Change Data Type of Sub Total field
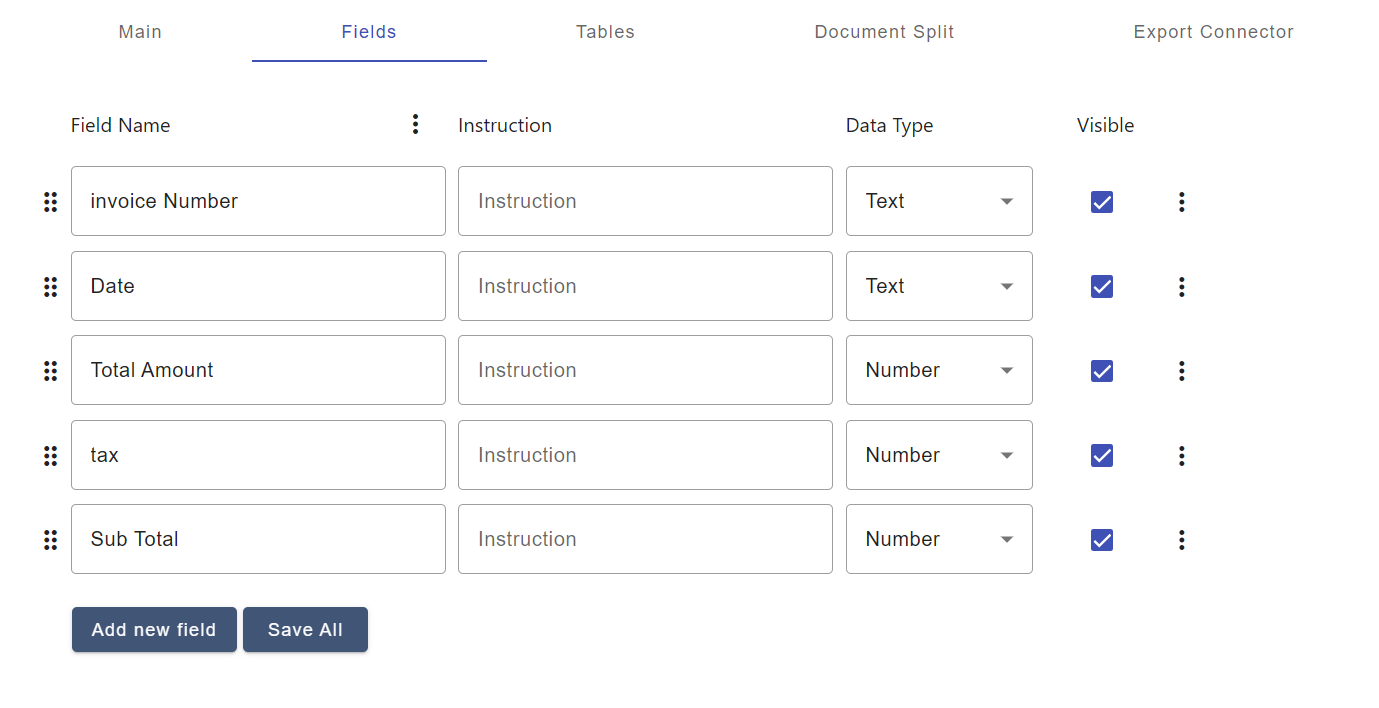1379x708 pixels. click(938, 539)
